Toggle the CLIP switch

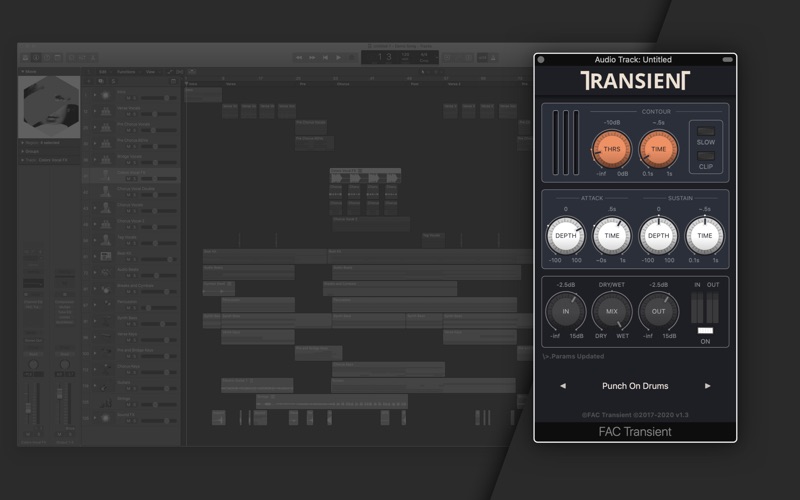[706, 156]
